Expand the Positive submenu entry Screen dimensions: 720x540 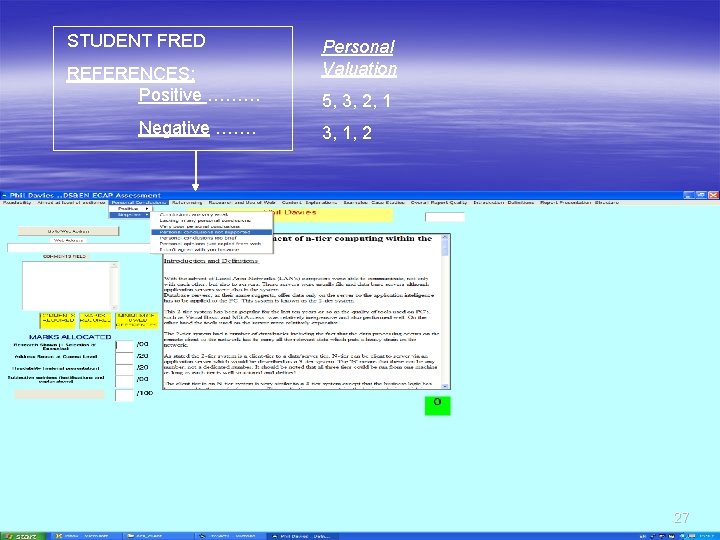point(130,208)
